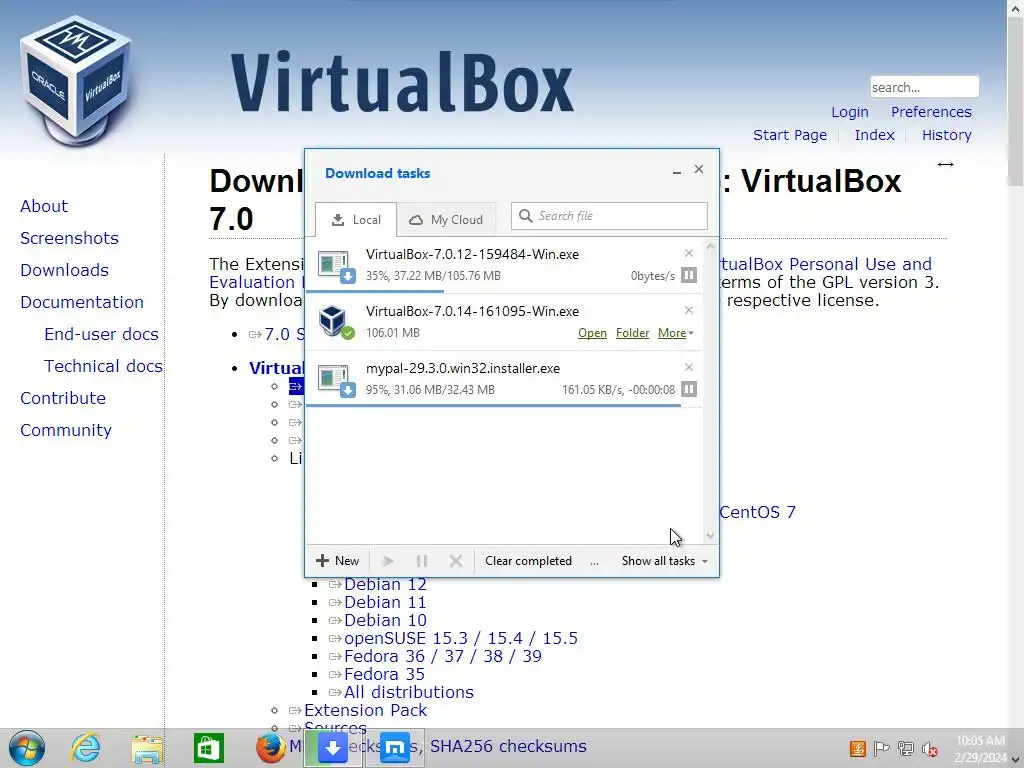Image resolution: width=1024 pixels, height=768 pixels.
Task: Open the All distributions link
Action: click(x=409, y=692)
